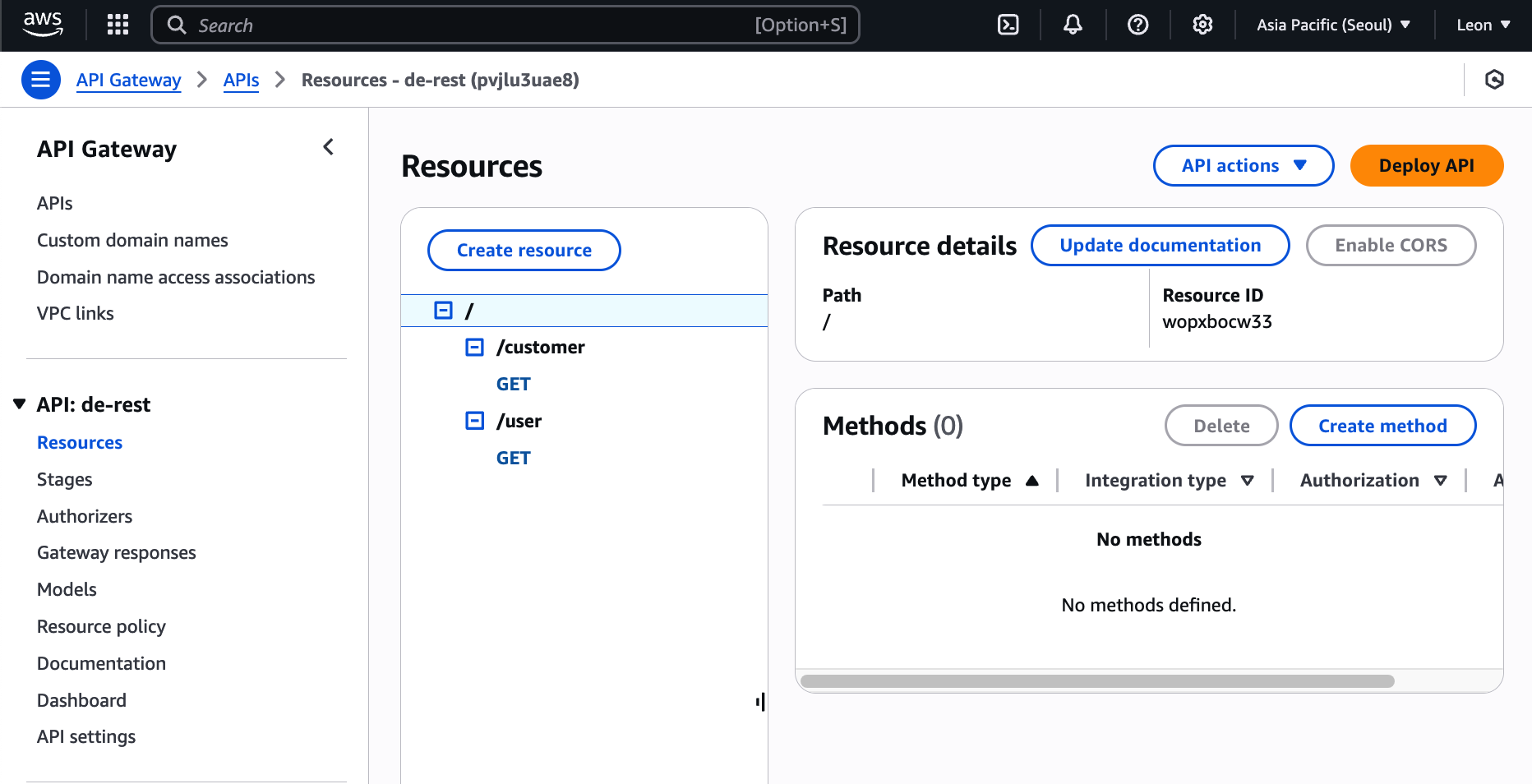Collapse the root / resource node

(x=443, y=311)
